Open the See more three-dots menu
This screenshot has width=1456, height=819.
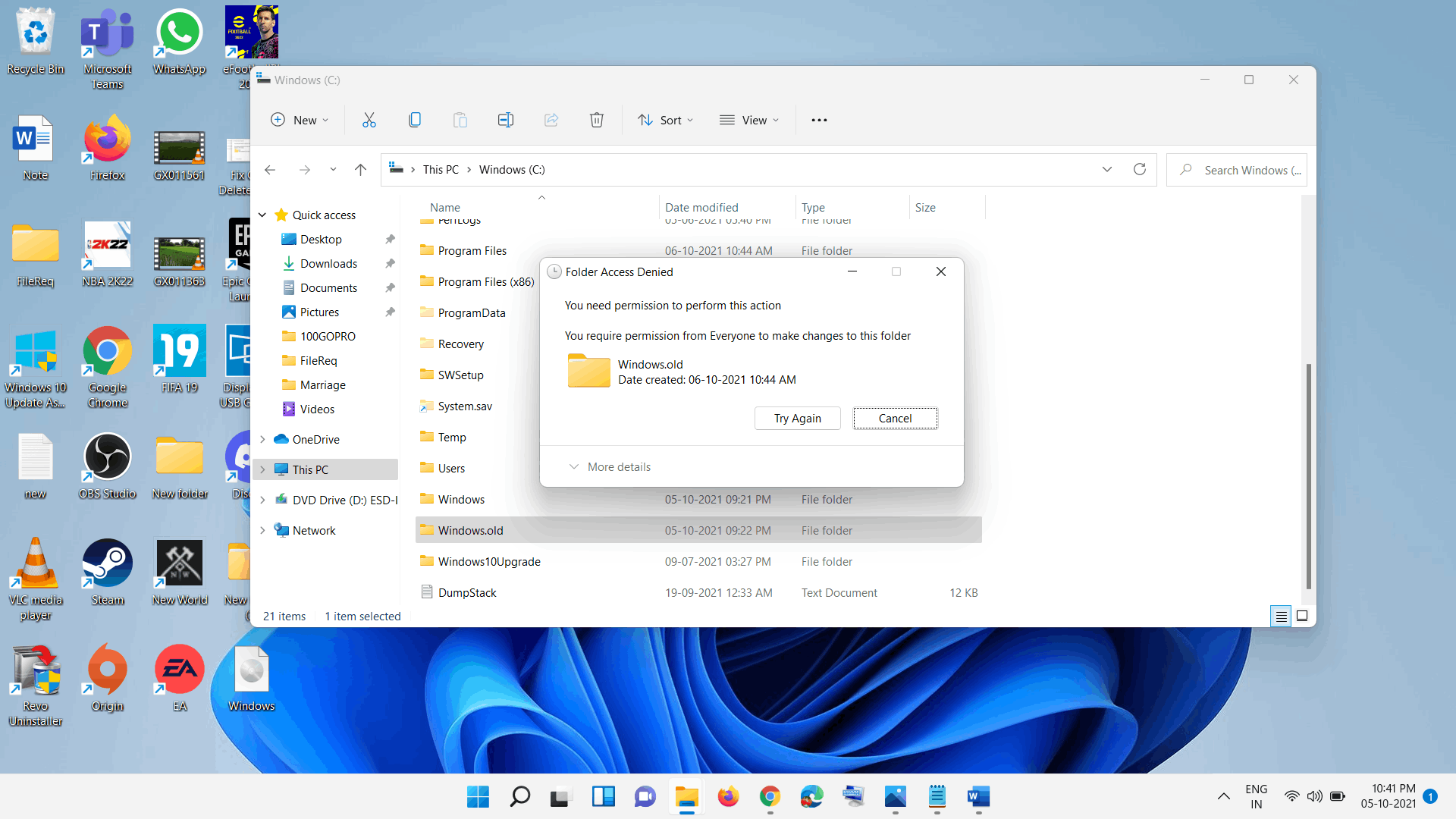pos(819,120)
